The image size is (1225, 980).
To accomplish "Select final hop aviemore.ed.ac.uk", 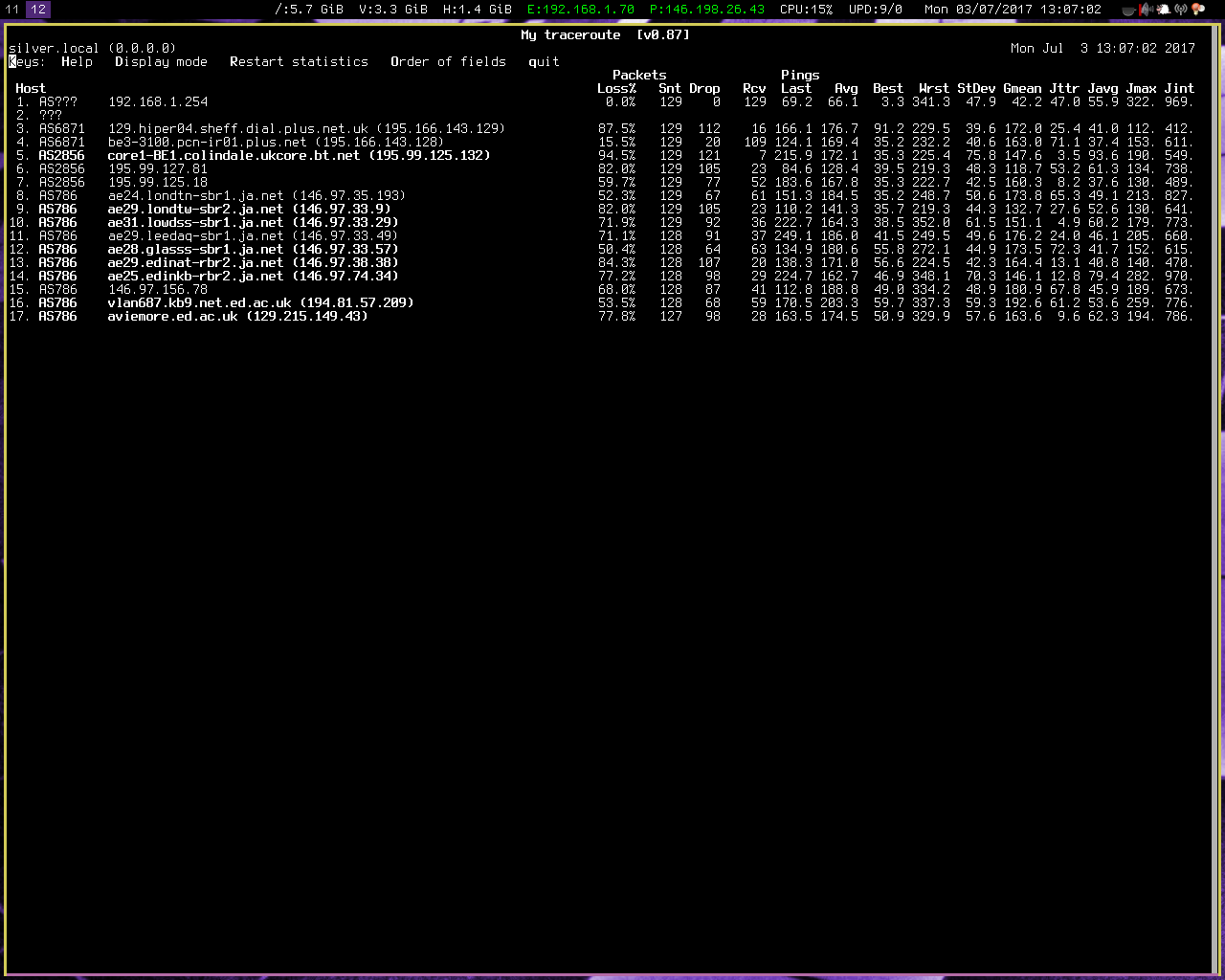I will pyautogui.click(x=237, y=316).
